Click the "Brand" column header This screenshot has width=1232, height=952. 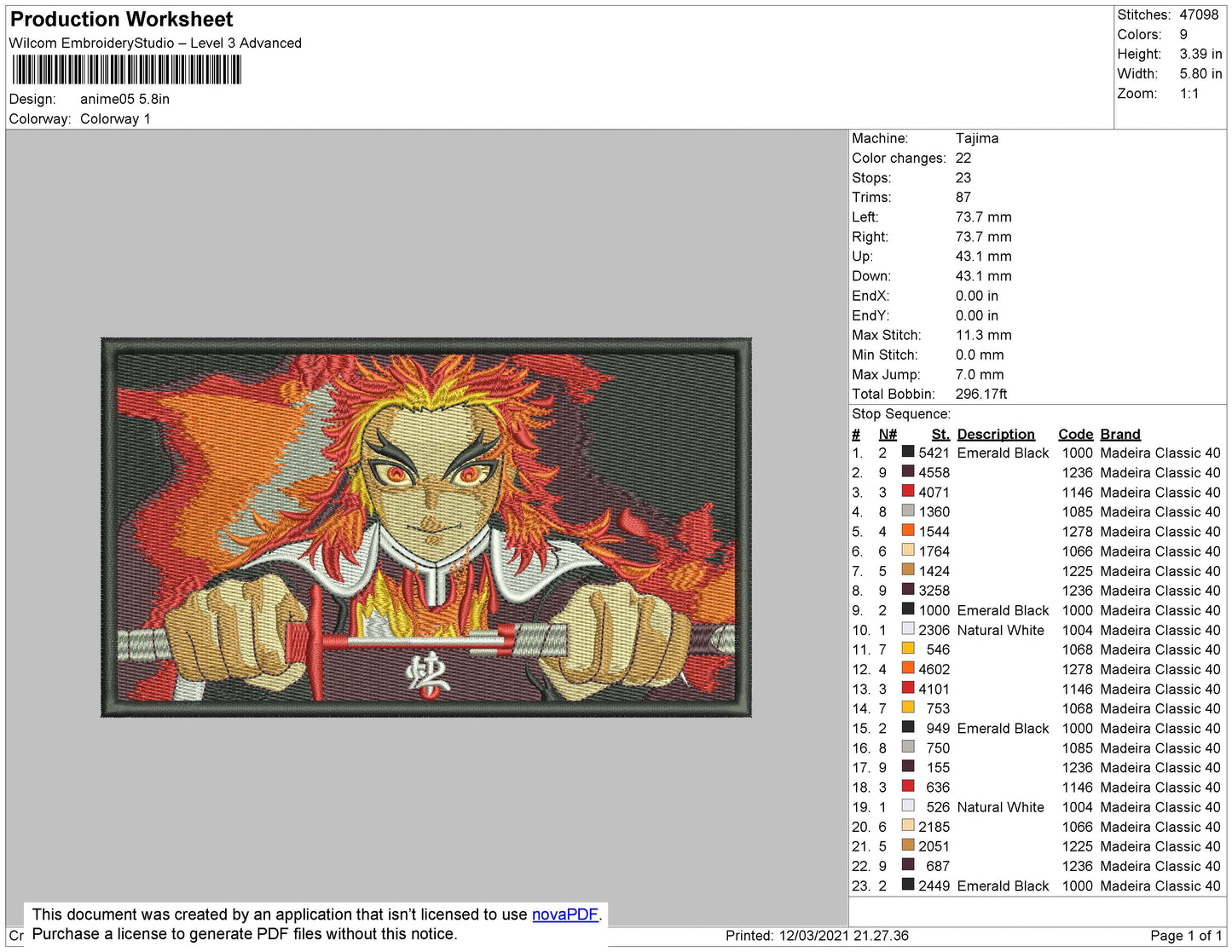click(1120, 434)
